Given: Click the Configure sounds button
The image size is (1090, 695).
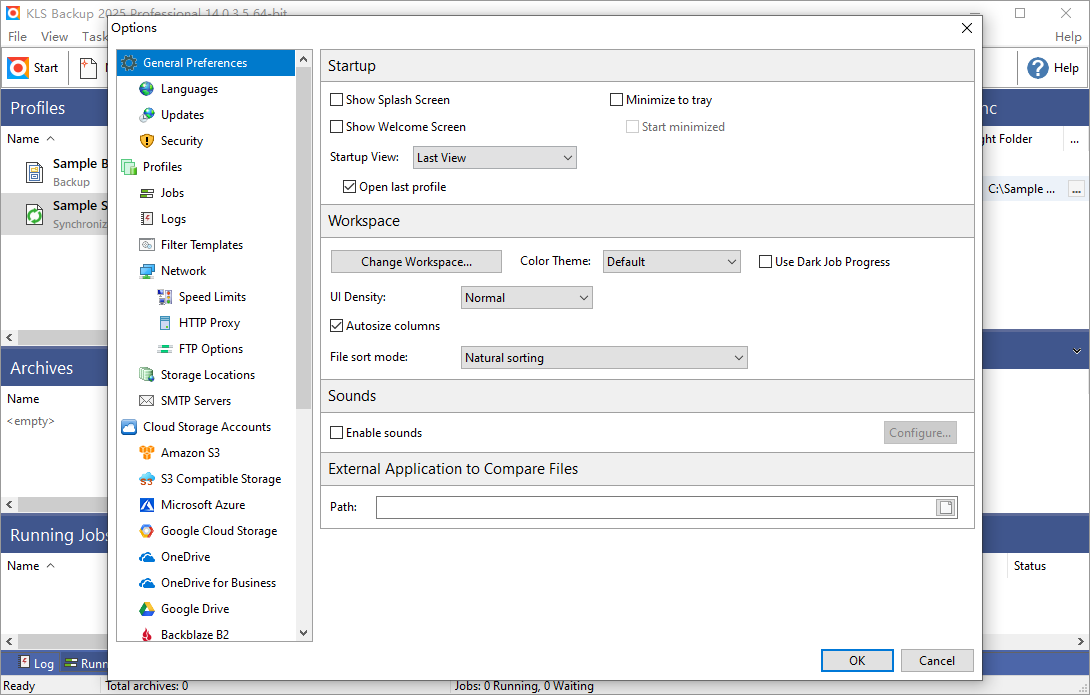Looking at the screenshot, I should coord(920,433).
